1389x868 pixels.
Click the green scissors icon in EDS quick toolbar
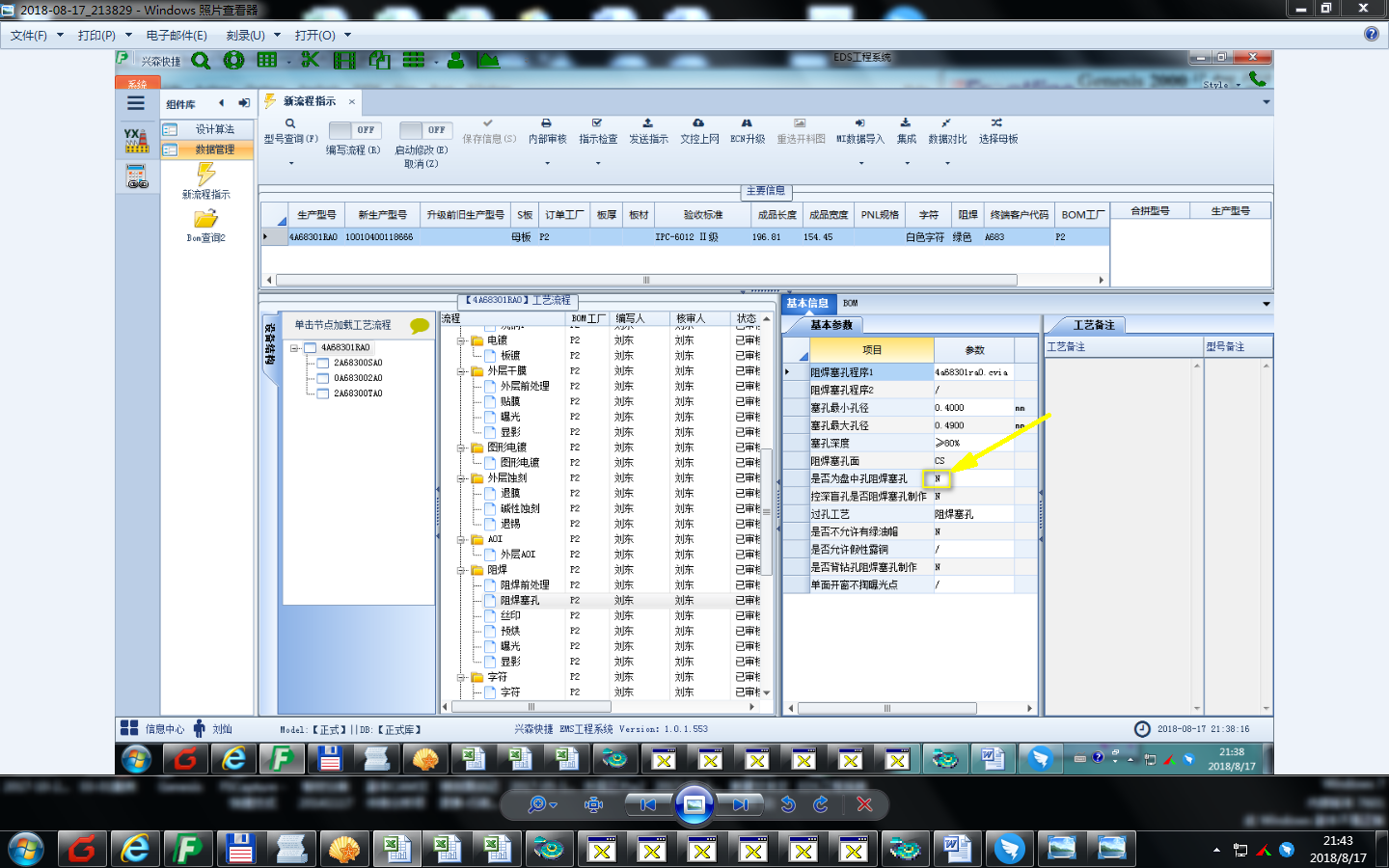pyautogui.click(x=310, y=60)
